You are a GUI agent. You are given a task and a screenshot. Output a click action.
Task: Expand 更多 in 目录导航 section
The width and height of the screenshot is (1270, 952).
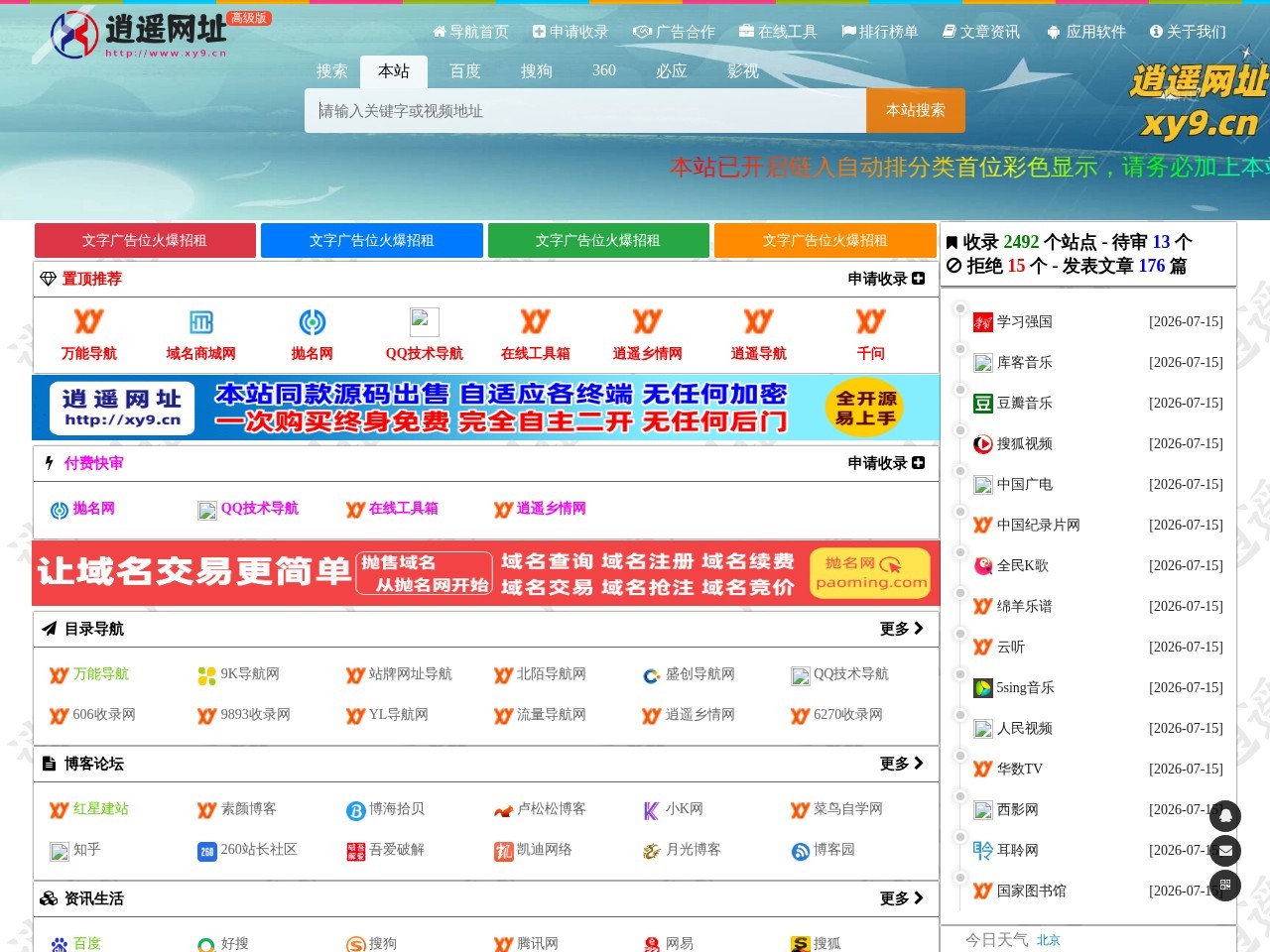coord(902,629)
